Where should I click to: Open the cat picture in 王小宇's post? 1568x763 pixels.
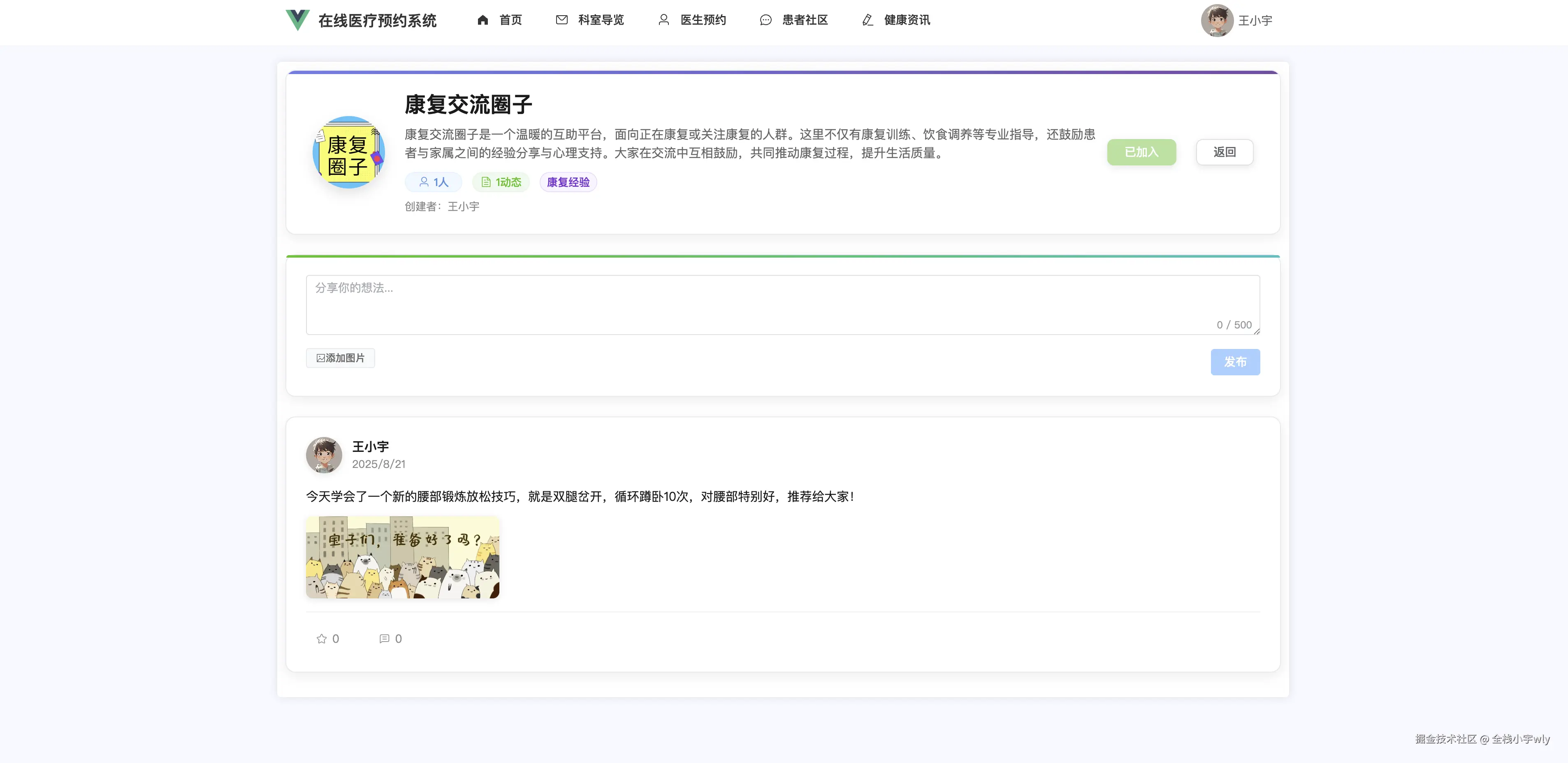(403, 556)
